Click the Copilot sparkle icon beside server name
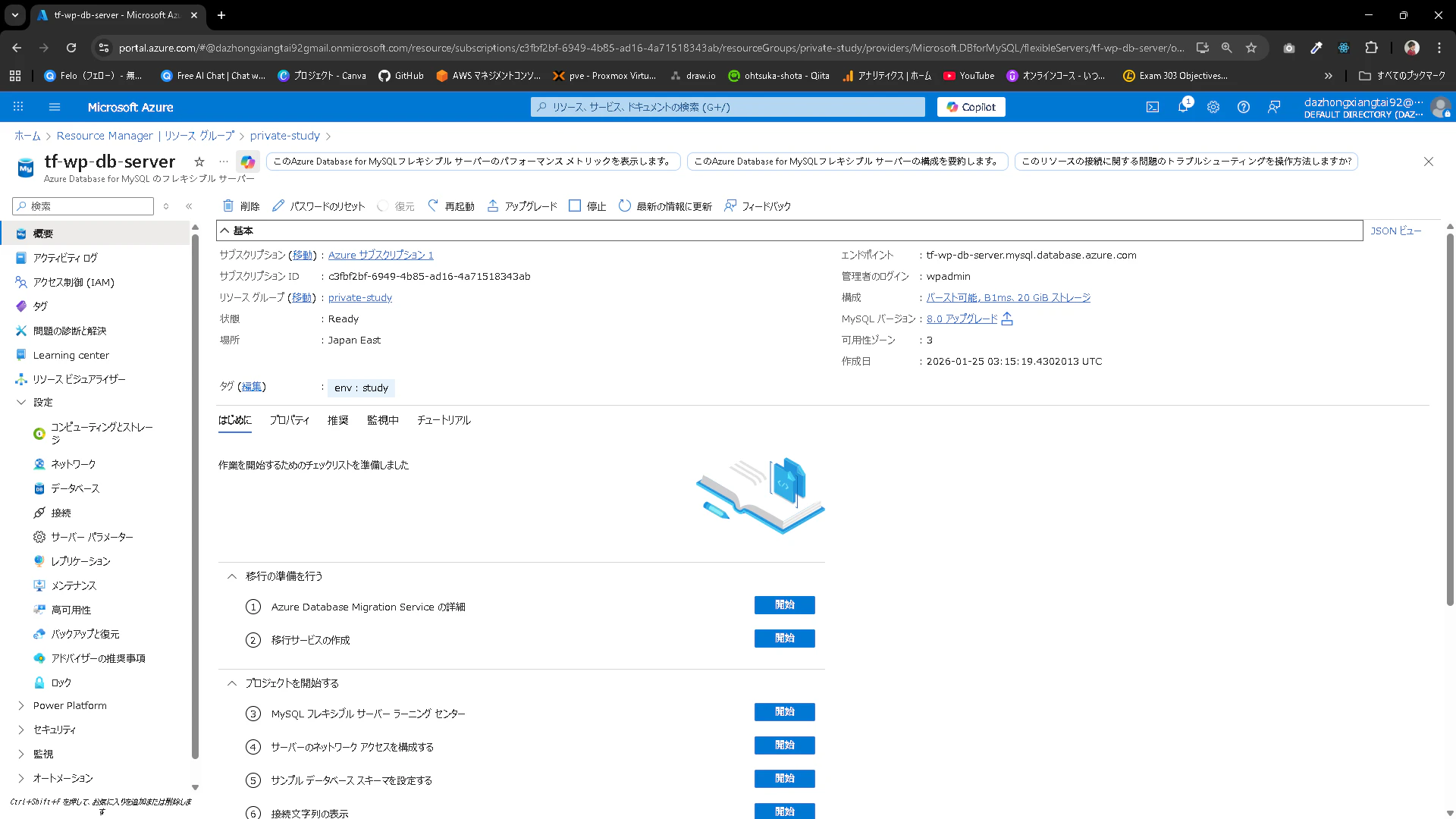This screenshot has height=819, width=1456. (247, 162)
